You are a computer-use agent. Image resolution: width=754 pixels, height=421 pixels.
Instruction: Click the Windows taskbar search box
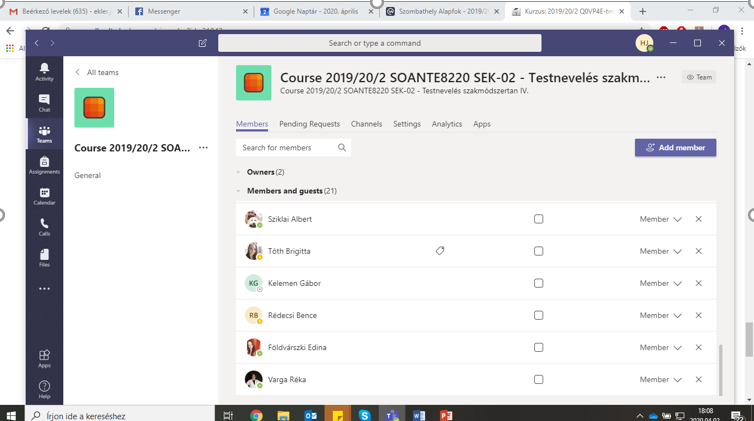pos(120,415)
